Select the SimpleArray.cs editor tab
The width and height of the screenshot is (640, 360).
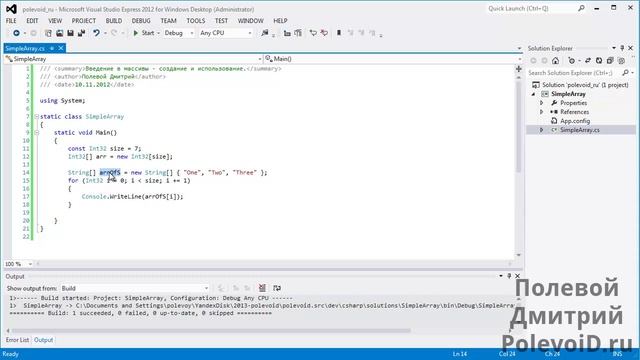pos(25,48)
